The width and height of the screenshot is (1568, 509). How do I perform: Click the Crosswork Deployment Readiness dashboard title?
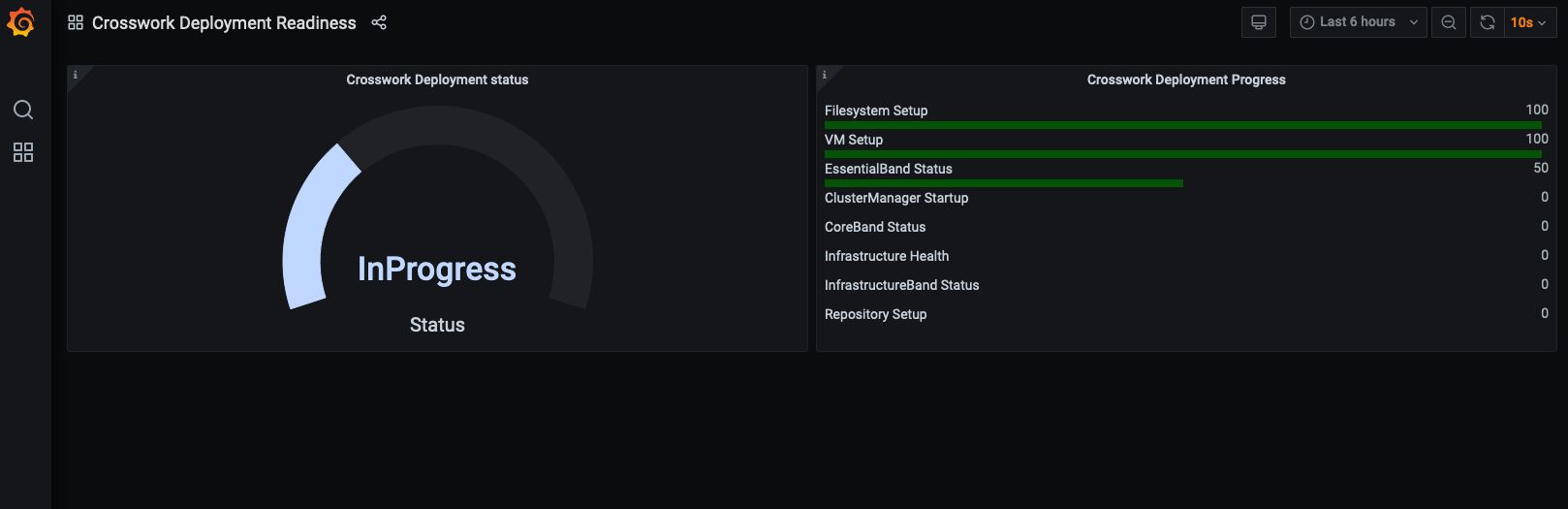[224, 22]
